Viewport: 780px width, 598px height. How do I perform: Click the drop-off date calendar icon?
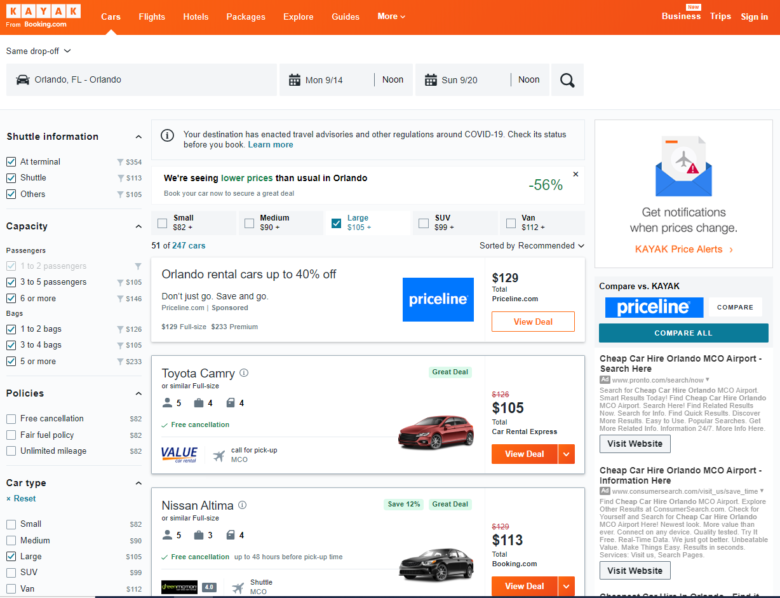[x=431, y=80]
